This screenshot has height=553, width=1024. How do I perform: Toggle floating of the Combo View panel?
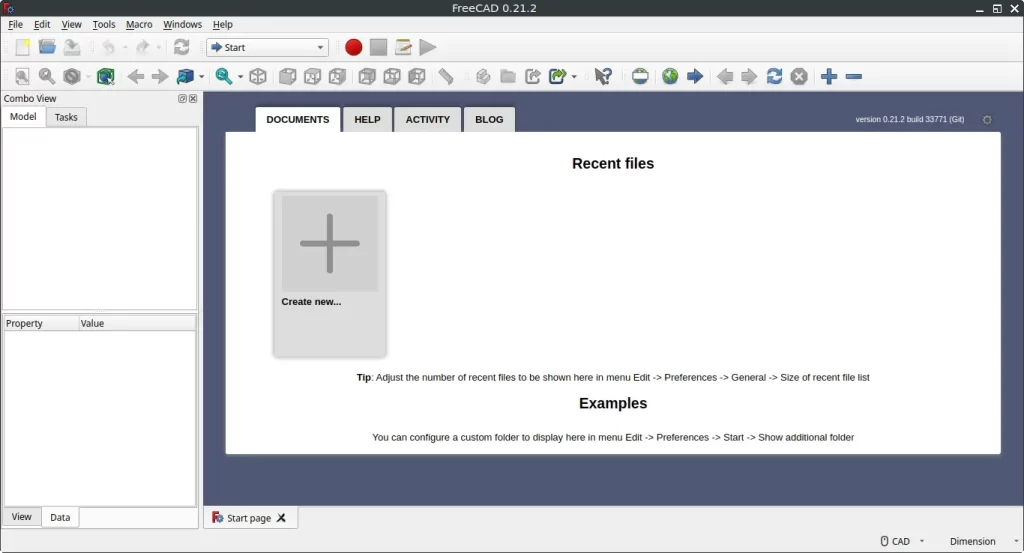click(x=182, y=99)
